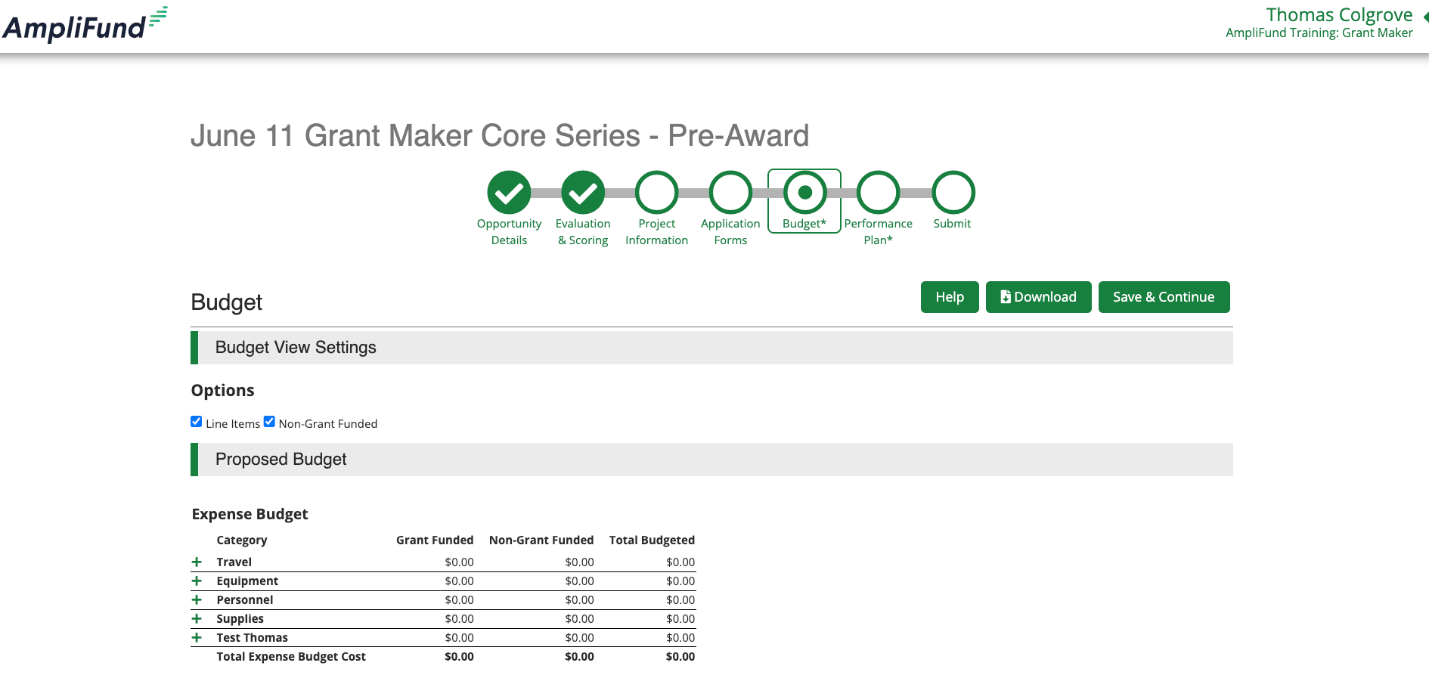This screenshot has width=1429, height=675.
Task: Go to Opportunity Details step circle
Action: 509,192
